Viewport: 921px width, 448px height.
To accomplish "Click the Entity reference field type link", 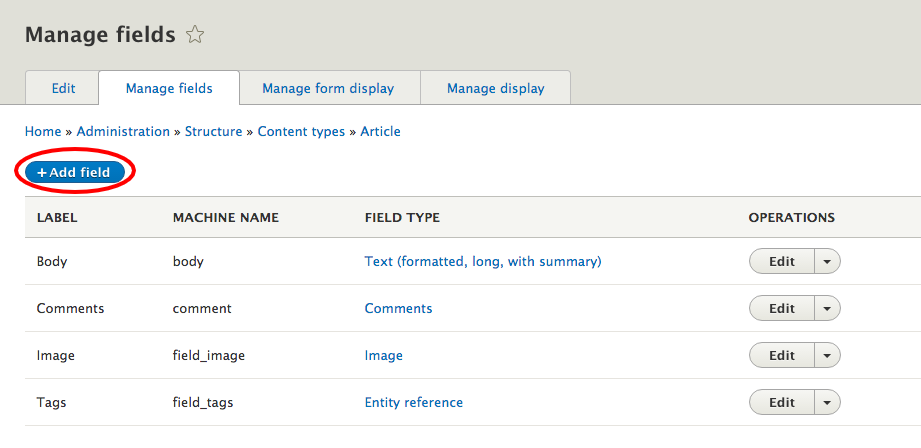I will [414, 402].
